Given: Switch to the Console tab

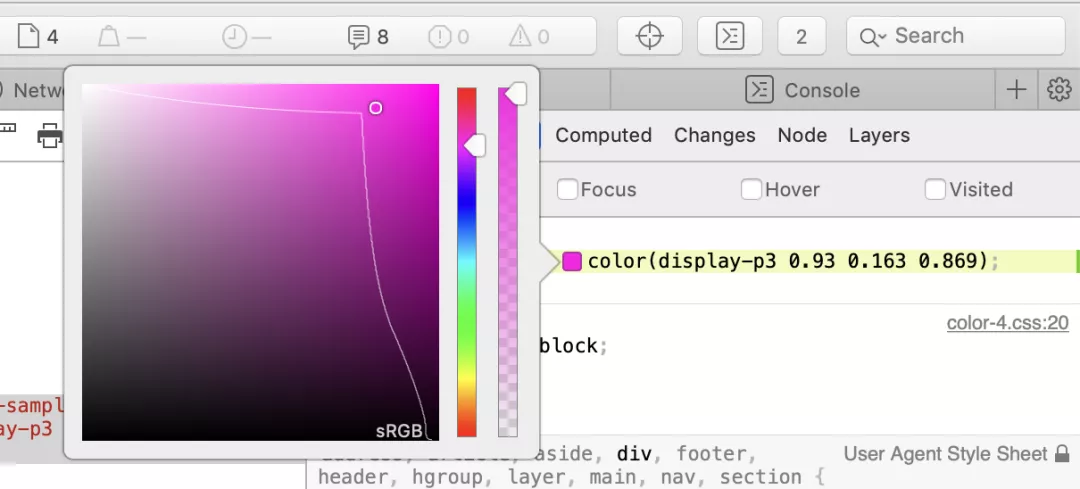Looking at the screenshot, I should (x=803, y=90).
